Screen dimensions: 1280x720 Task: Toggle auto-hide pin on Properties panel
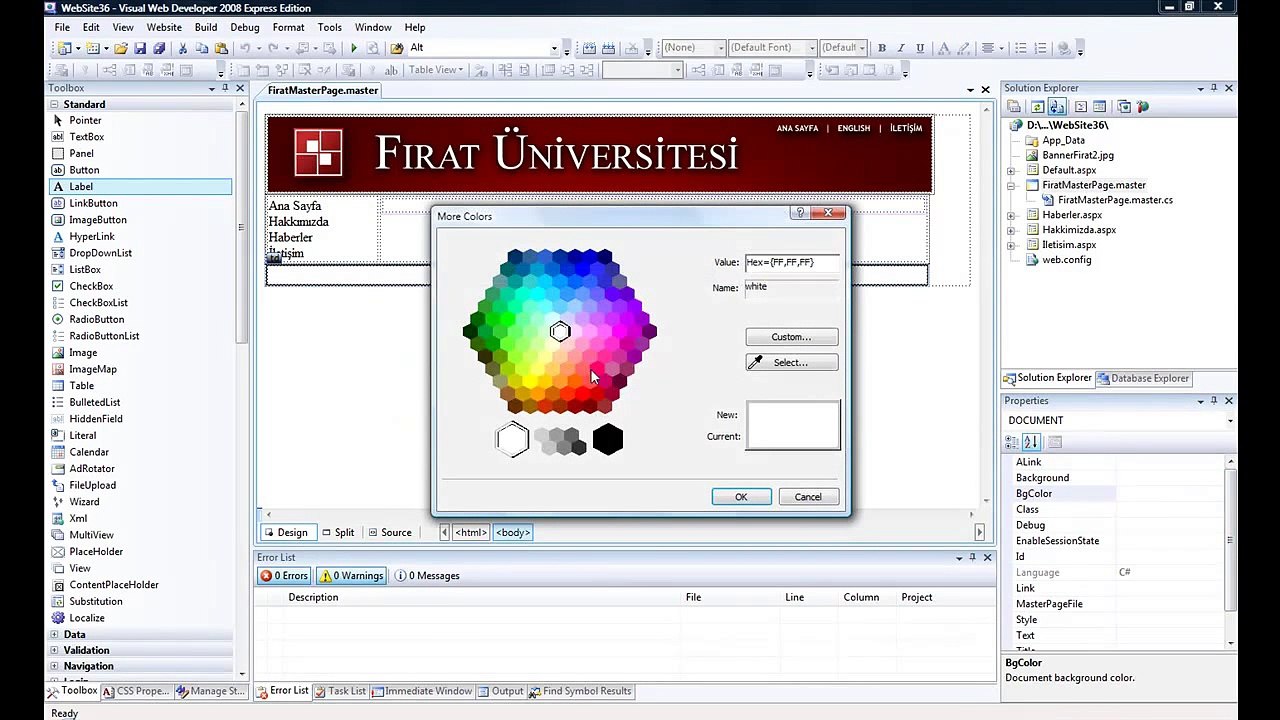[x=1214, y=401]
